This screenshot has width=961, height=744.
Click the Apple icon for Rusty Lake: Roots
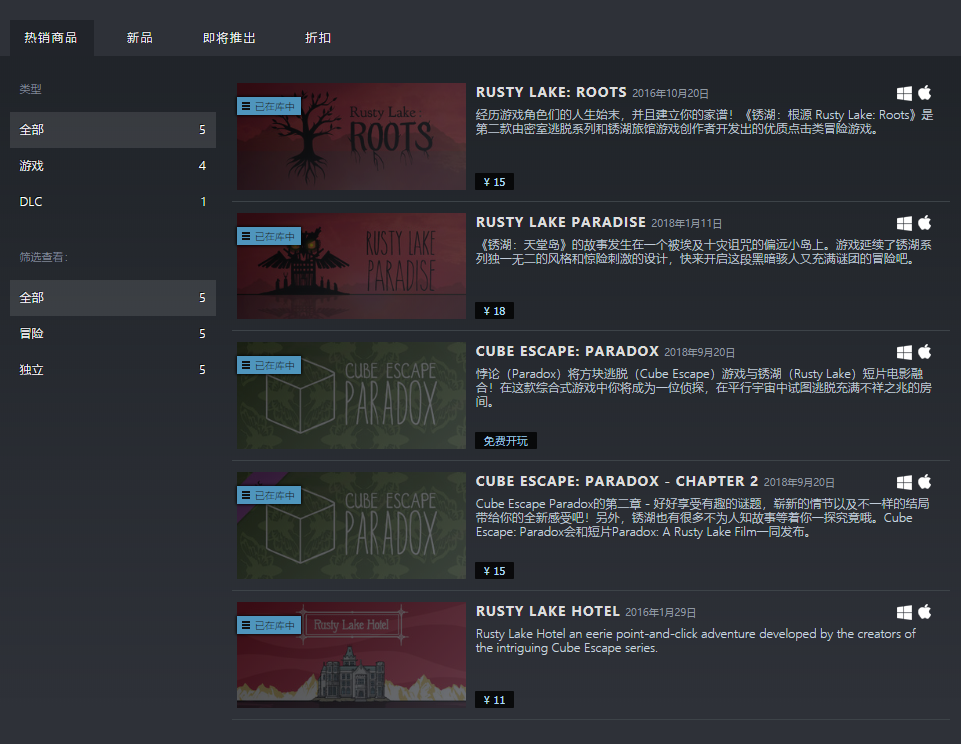tap(925, 92)
